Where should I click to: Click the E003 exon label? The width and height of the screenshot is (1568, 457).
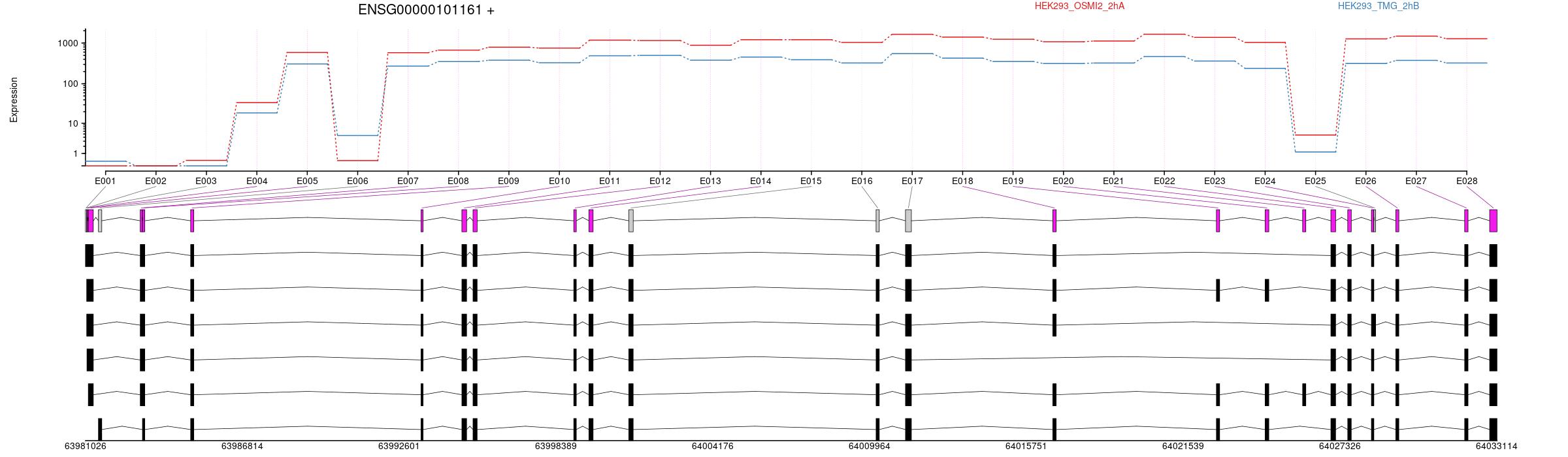click(206, 181)
